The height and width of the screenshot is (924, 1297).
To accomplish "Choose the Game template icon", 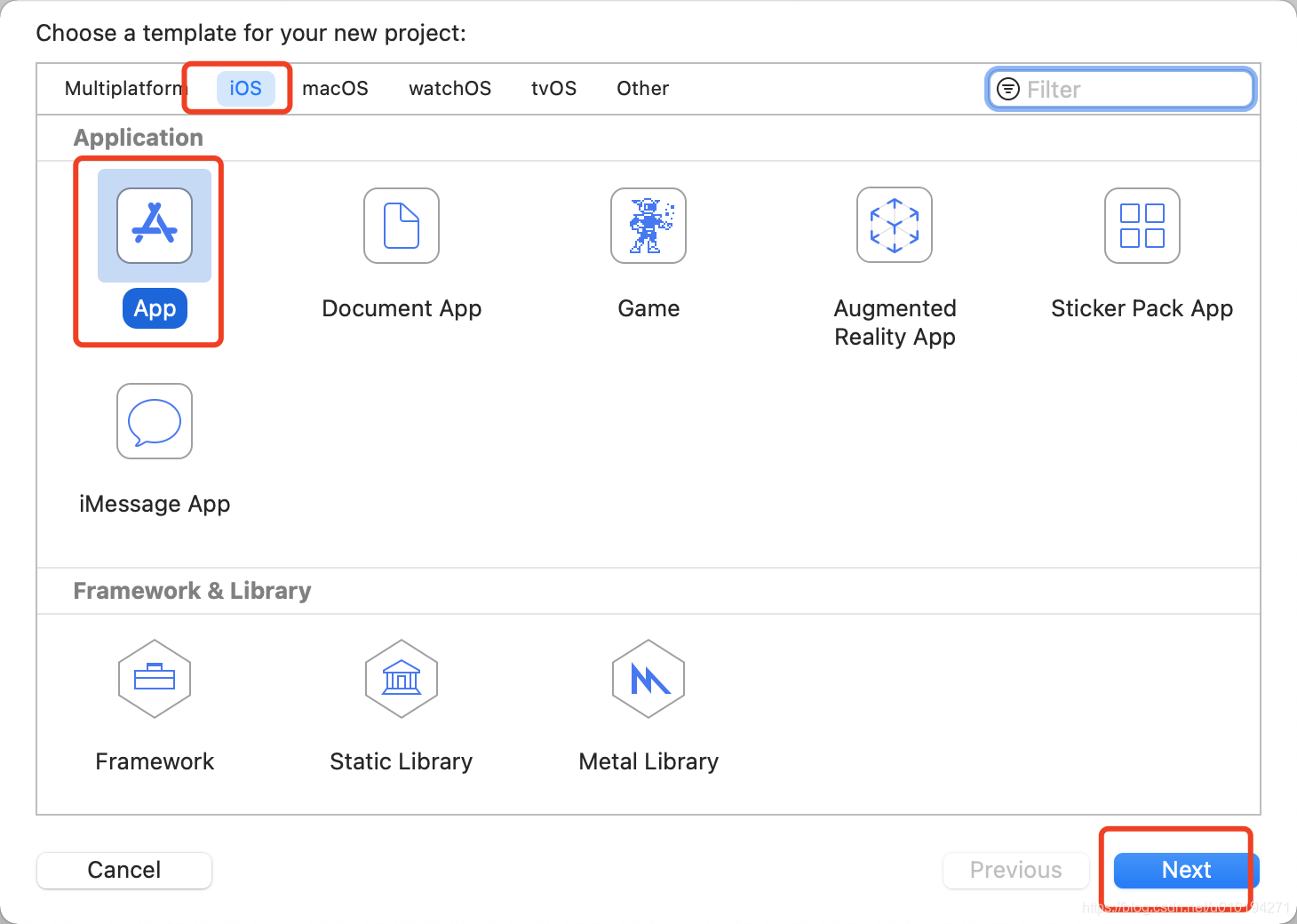I will pyautogui.click(x=648, y=226).
